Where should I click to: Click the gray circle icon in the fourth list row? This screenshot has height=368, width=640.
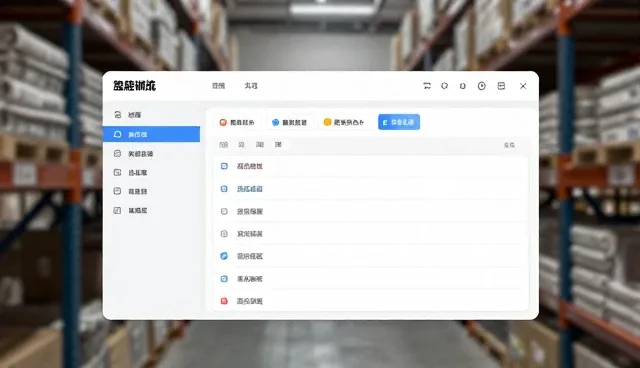(224, 234)
